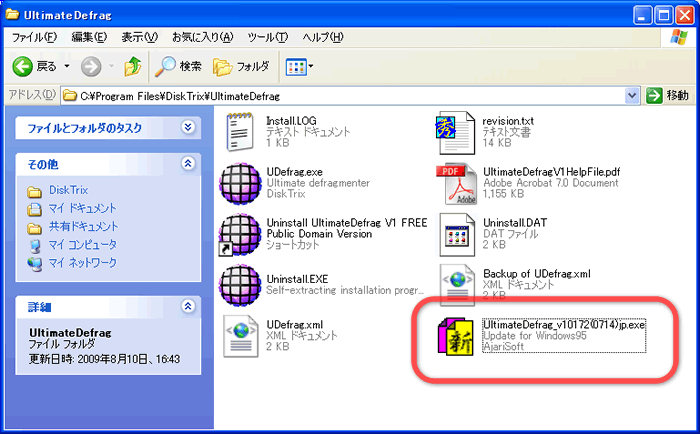Open the Forward history dropdown arrow

pos(112,66)
